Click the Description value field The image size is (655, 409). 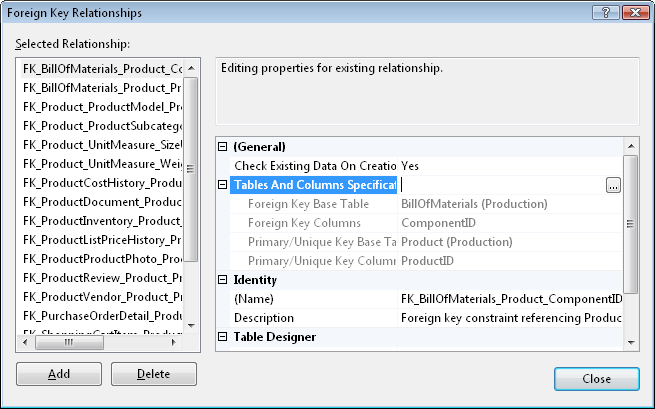tap(510, 318)
